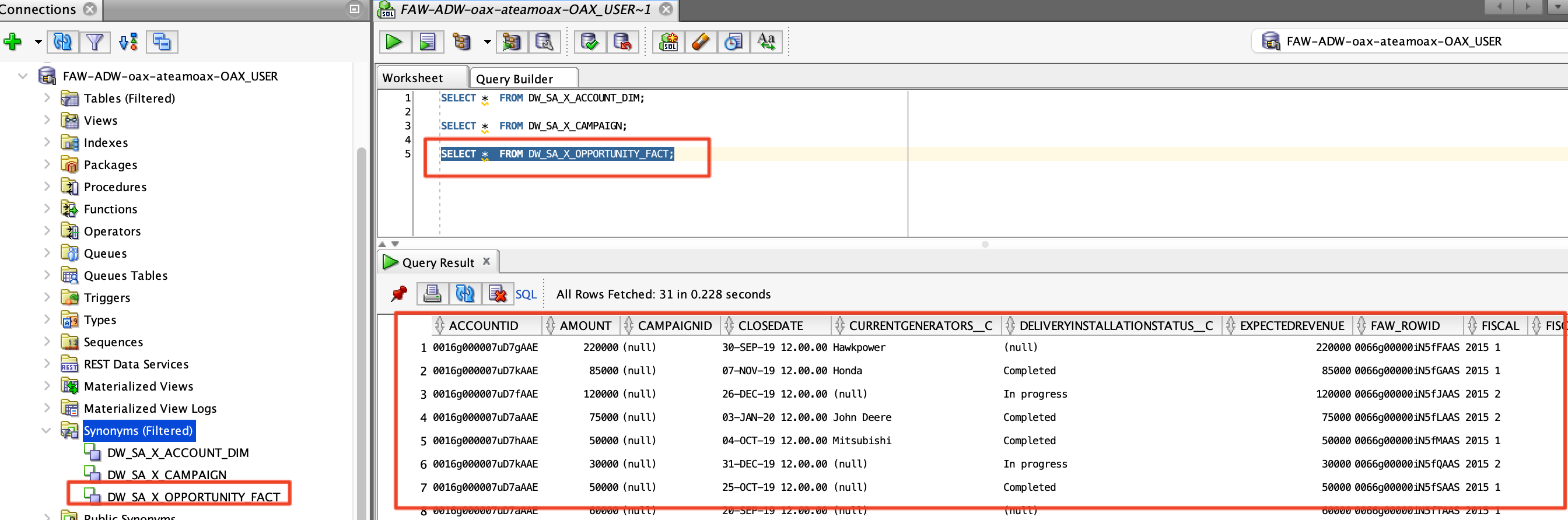Select Operators in the connection tree
Image resolution: width=1568 pixels, height=520 pixels.
(x=112, y=231)
